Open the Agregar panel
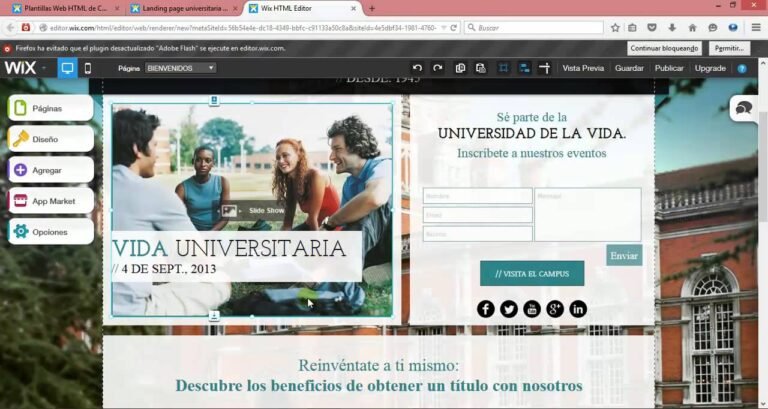The height and width of the screenshot is (409, 768). (x=50, y=170)
